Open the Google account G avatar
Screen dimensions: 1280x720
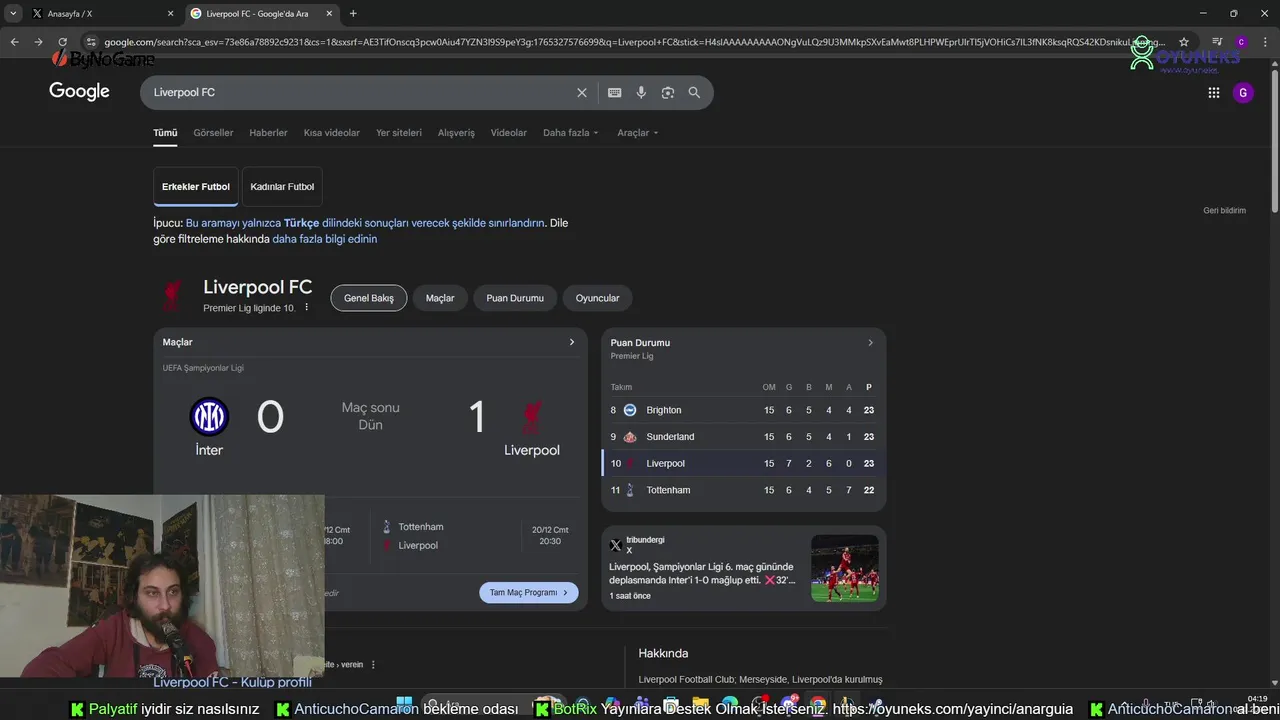point(1243,92)
